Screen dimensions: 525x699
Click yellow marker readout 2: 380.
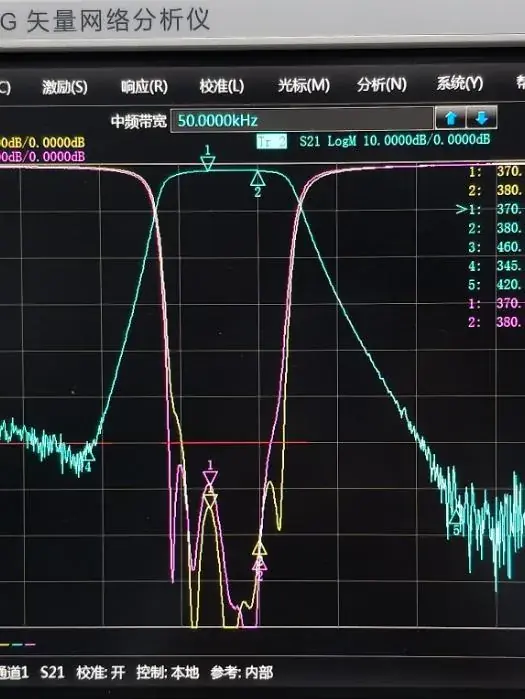click(496, 190)
